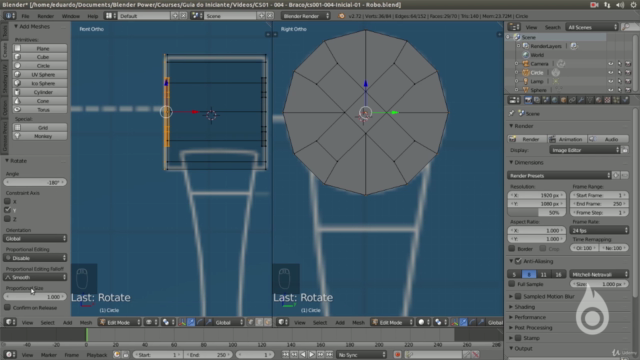Add a UV Sphere mesh
Image resolution: width=640 pixels, height=360 pixels.
(40, 74)
